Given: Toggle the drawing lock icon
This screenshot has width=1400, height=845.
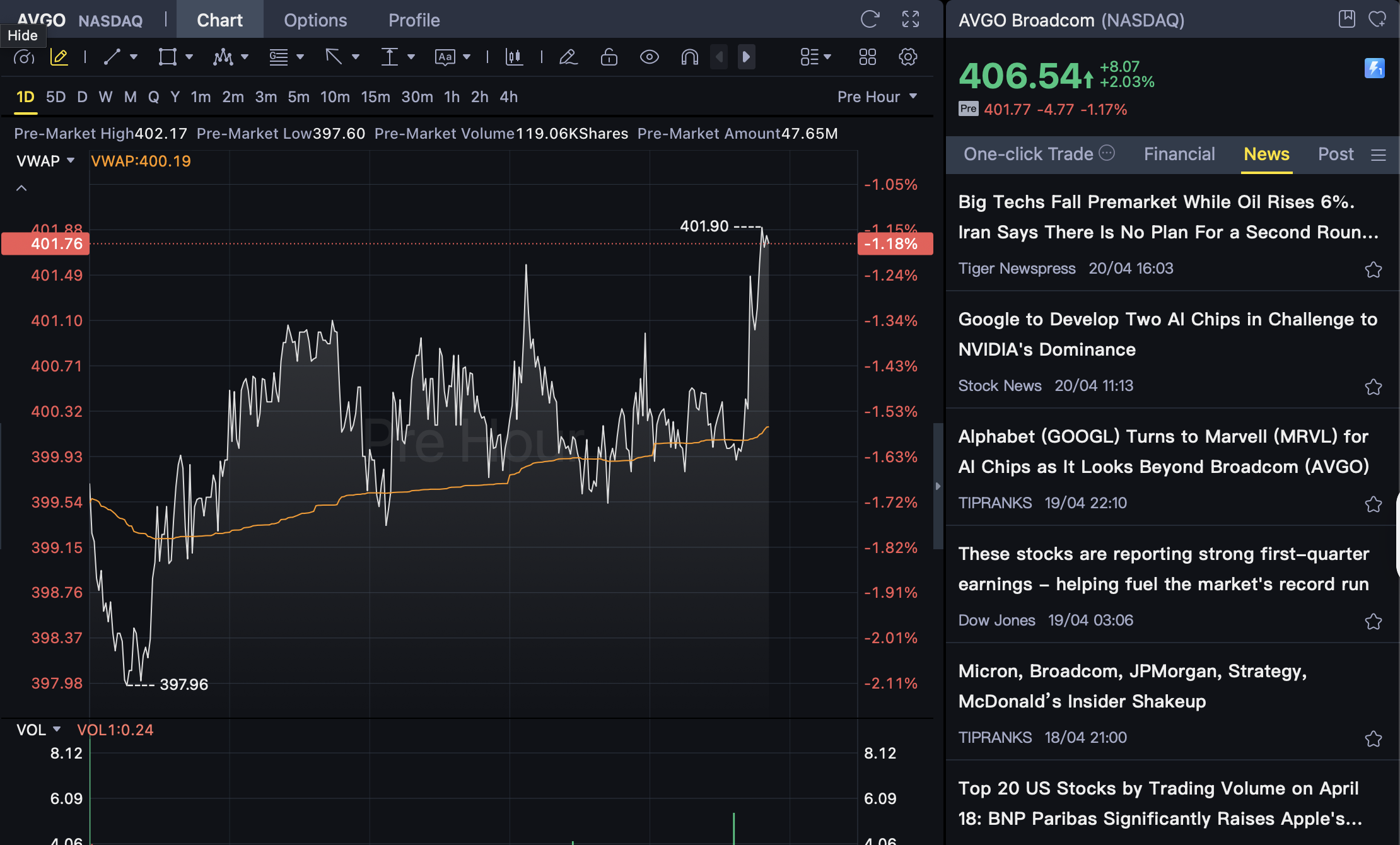Looking at the screenshot, I should 609,57.
